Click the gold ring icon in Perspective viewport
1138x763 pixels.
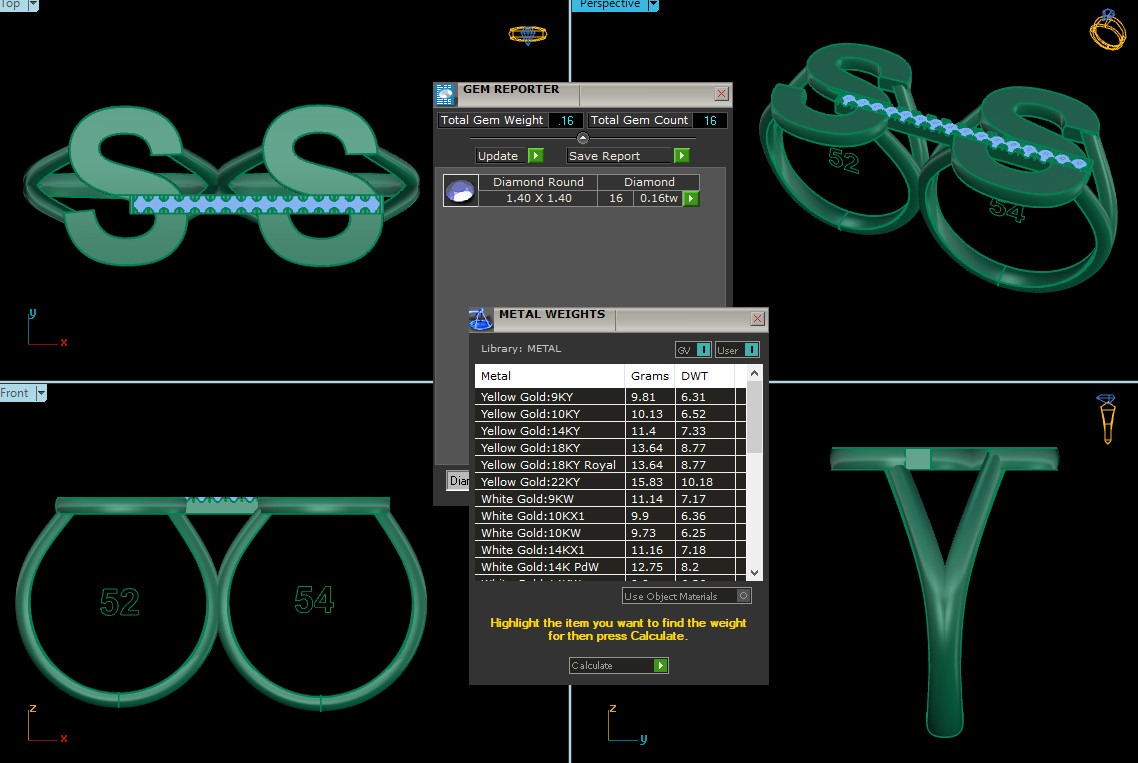click(1107, 29)
